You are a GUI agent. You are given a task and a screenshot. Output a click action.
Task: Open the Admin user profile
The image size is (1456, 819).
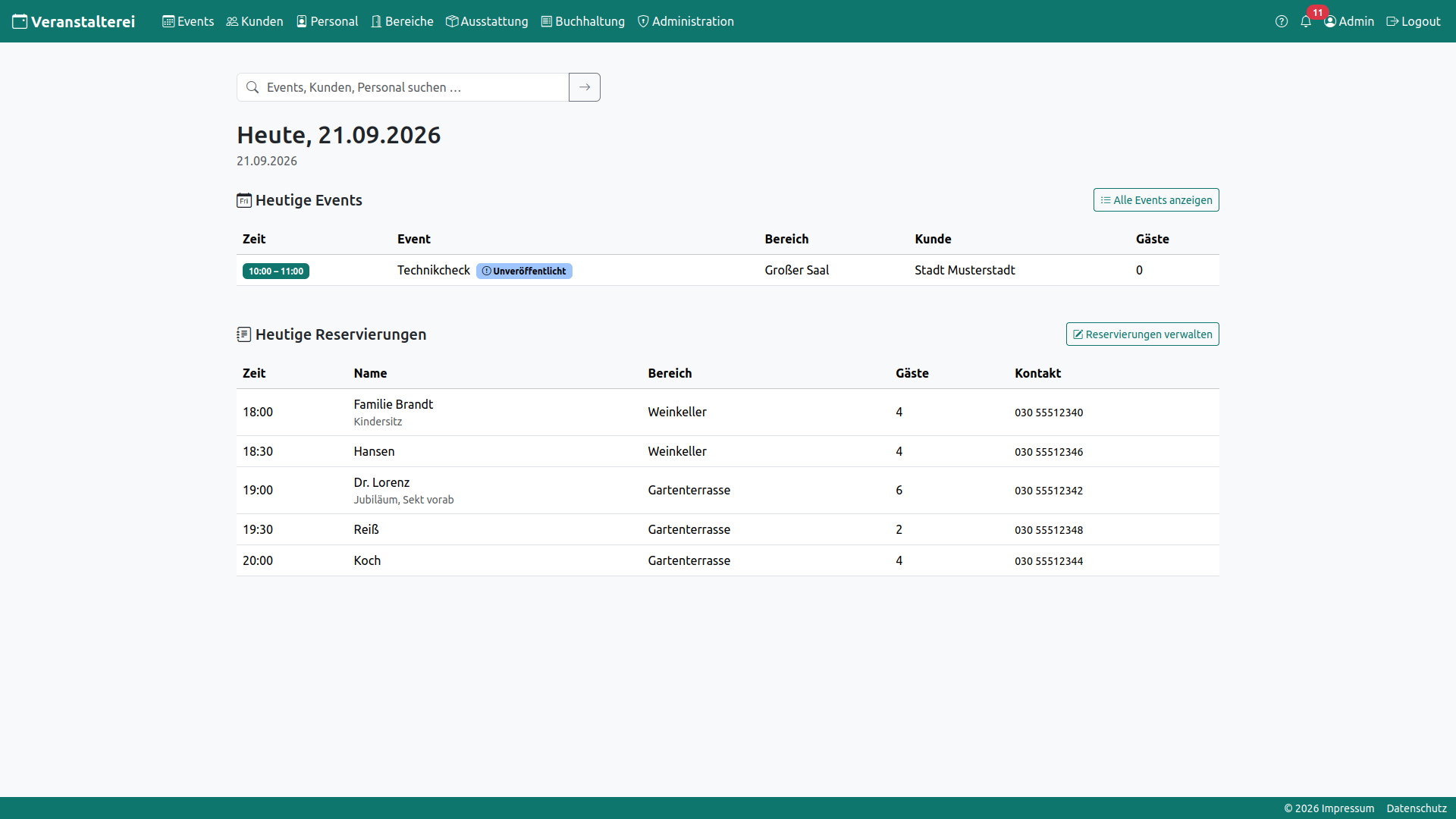pos(1349,21)
